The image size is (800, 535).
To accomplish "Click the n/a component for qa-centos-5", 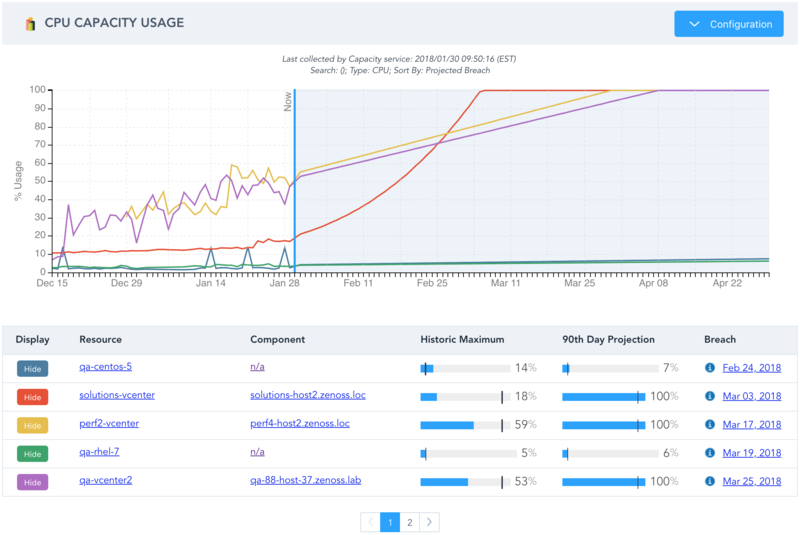I will (x=257, y=367).
